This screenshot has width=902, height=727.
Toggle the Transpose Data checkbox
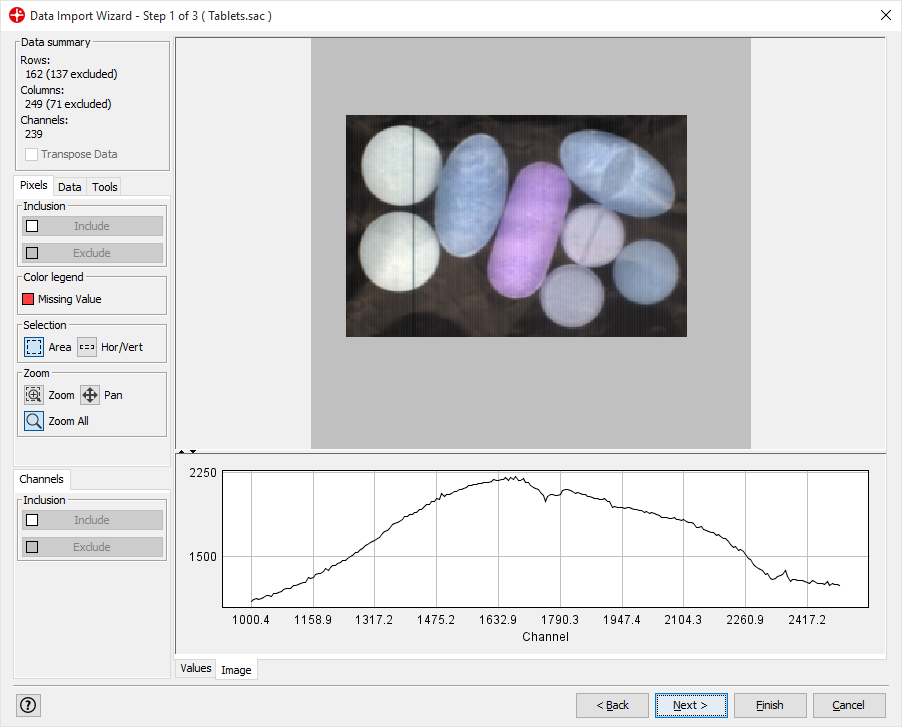click(32, 154)
